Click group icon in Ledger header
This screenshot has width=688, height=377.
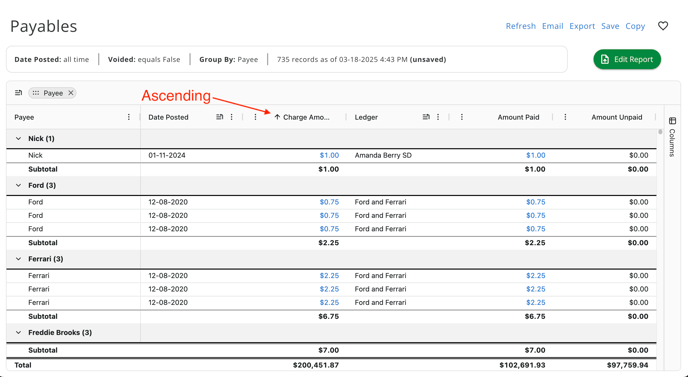pos(426,117)
